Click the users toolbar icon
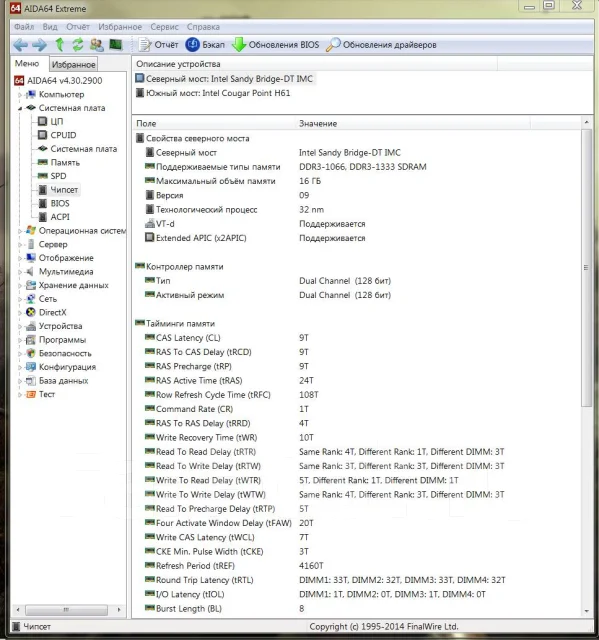 [97, 44]
